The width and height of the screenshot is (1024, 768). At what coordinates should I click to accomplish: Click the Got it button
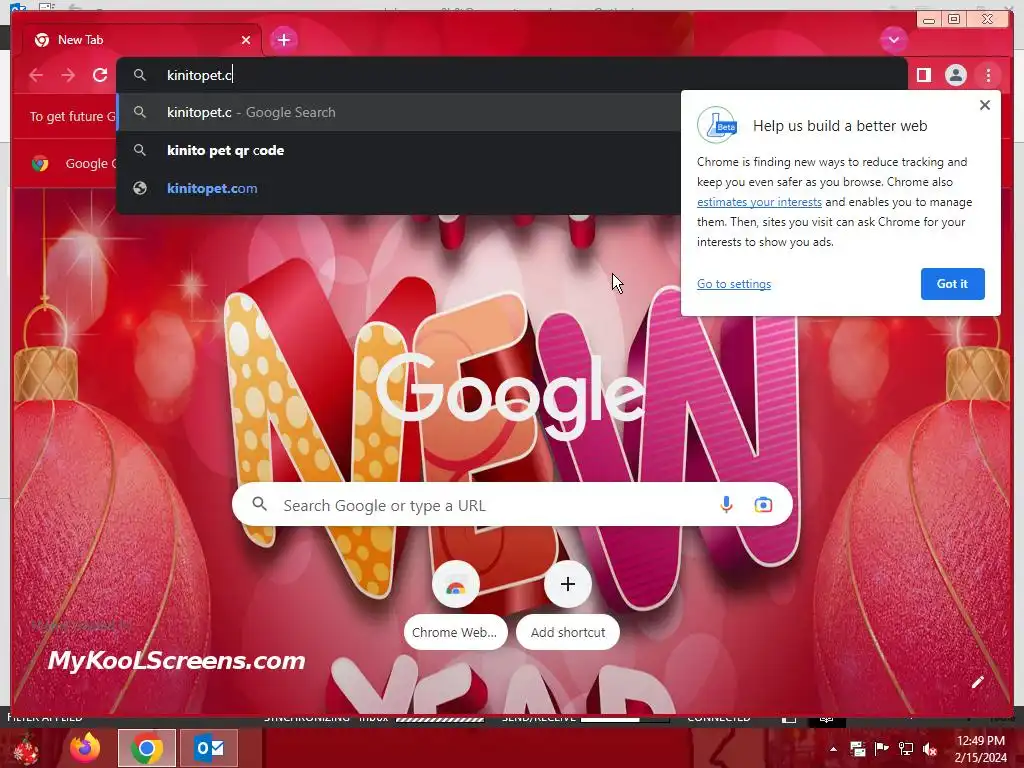pyautogui.click(x=952, y=284)
